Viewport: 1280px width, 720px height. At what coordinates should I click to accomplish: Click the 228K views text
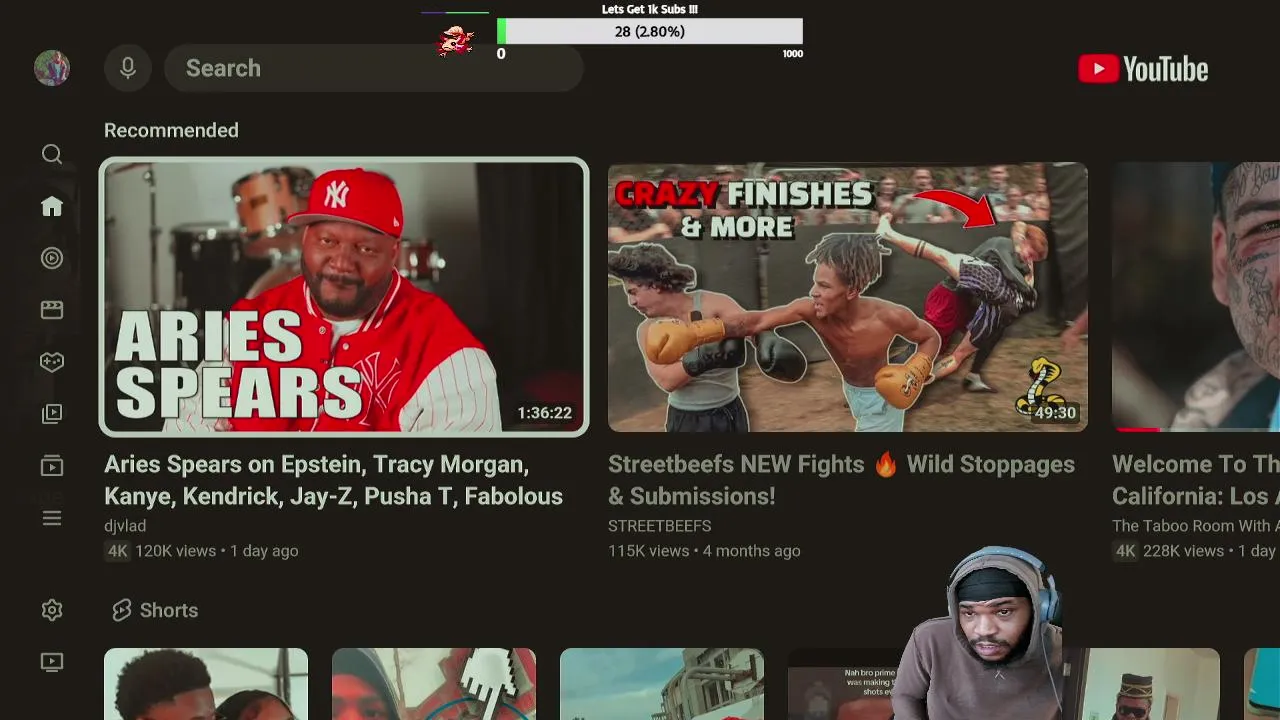coord(1183,551)
